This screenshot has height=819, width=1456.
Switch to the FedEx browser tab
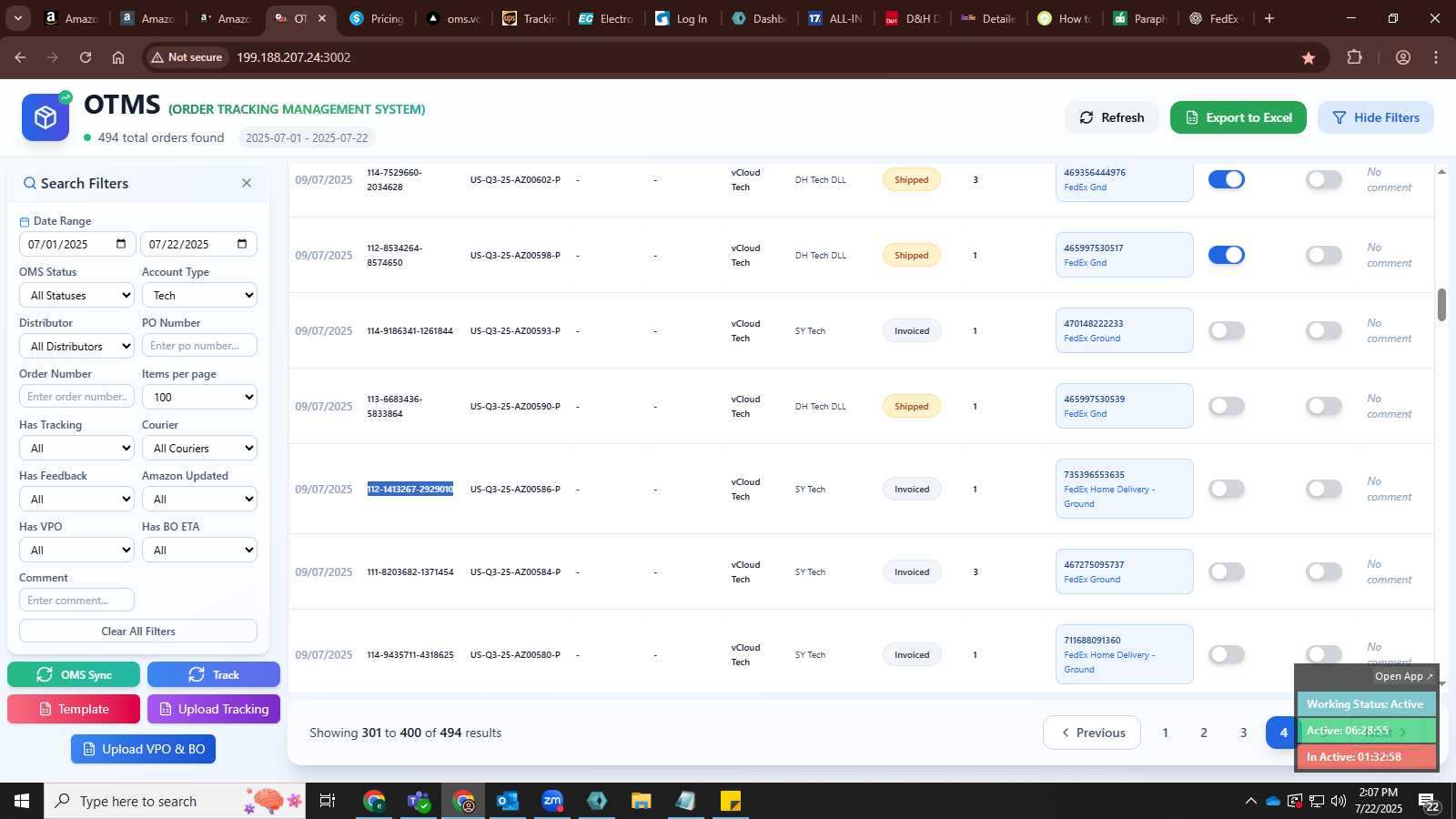click(1218, 18)
